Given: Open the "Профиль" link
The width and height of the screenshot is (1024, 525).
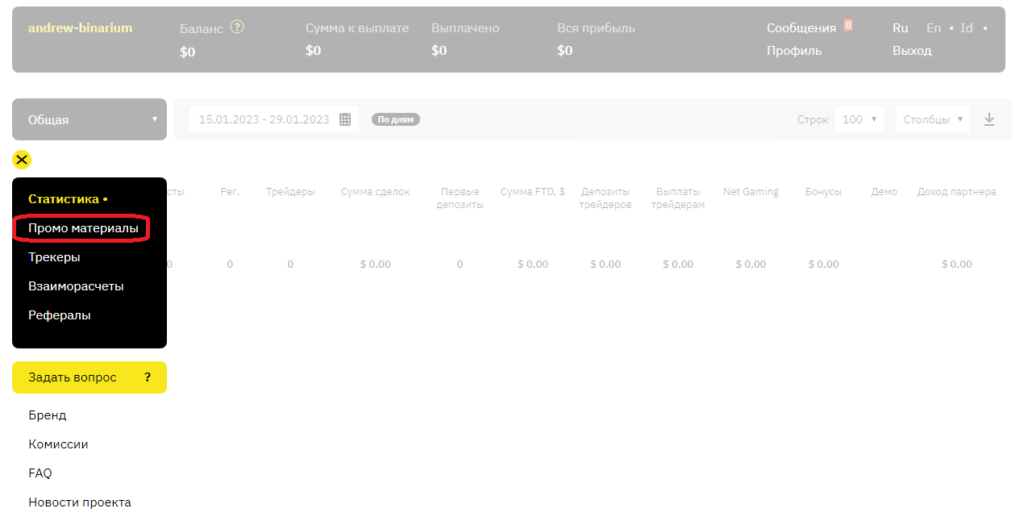Looking at the screenshot, I should pos(794,50).
